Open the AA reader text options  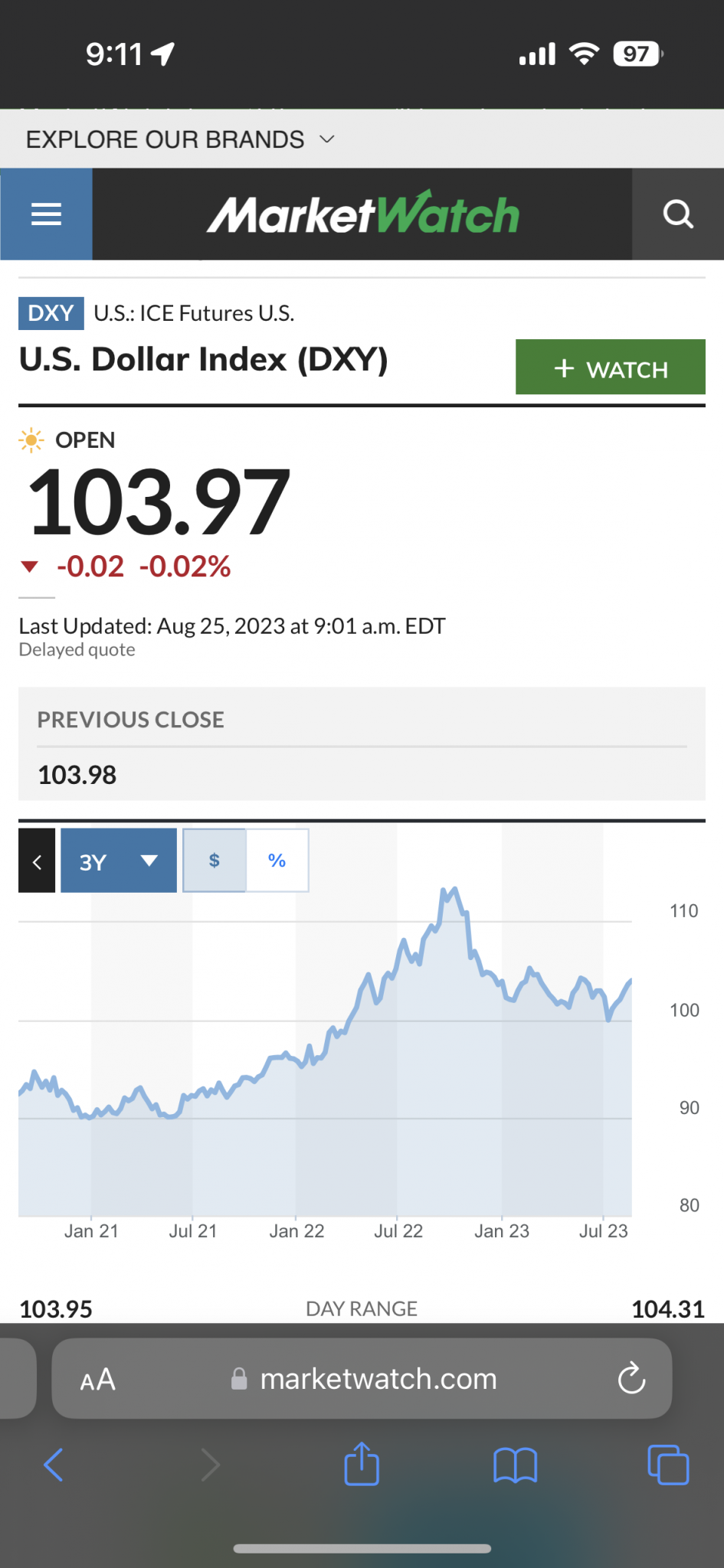click(x=98, y=1380)
